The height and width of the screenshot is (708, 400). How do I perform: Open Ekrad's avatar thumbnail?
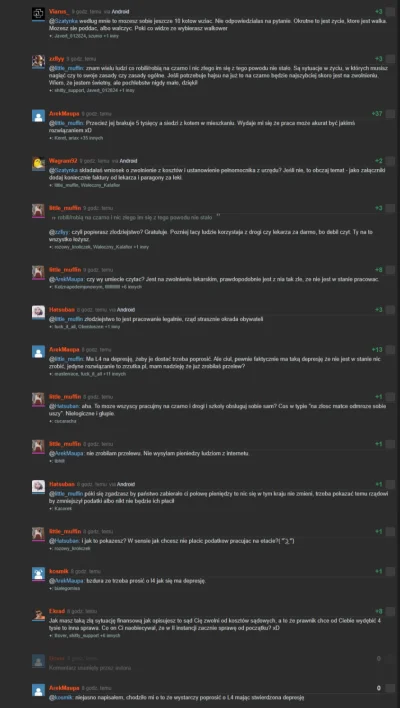[x=38, y=614]
